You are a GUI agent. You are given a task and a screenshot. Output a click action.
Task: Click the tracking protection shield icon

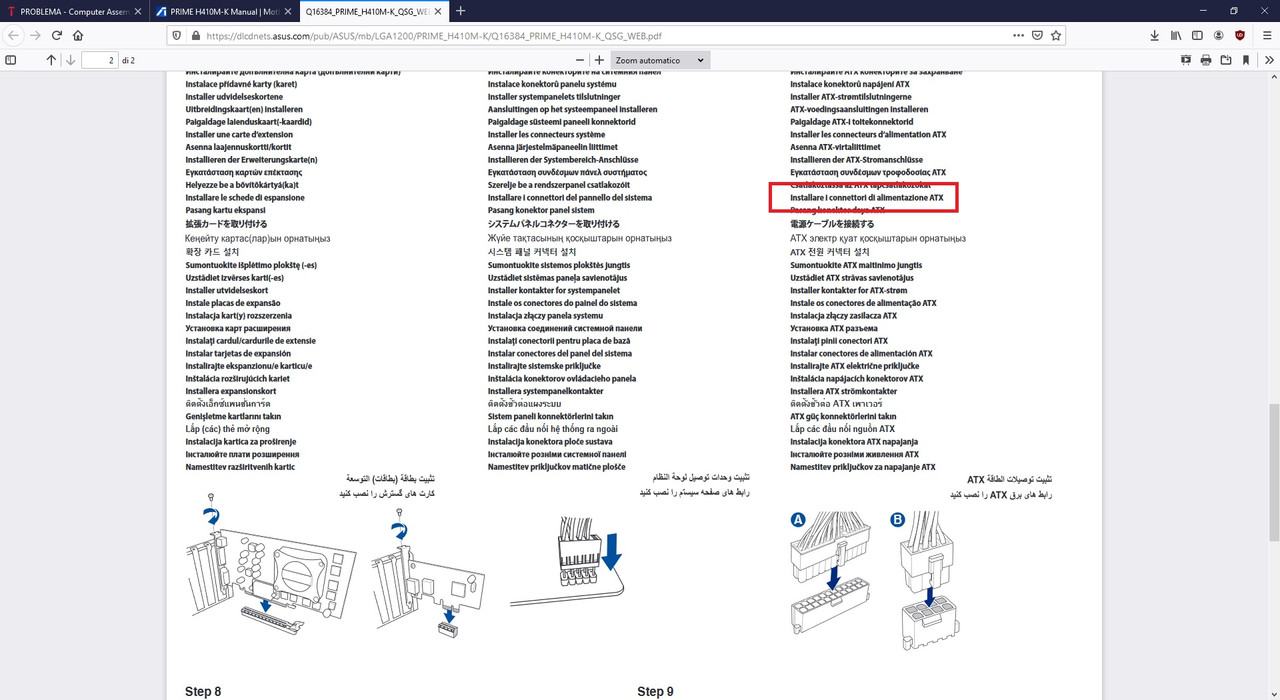(x=178, y=35)
